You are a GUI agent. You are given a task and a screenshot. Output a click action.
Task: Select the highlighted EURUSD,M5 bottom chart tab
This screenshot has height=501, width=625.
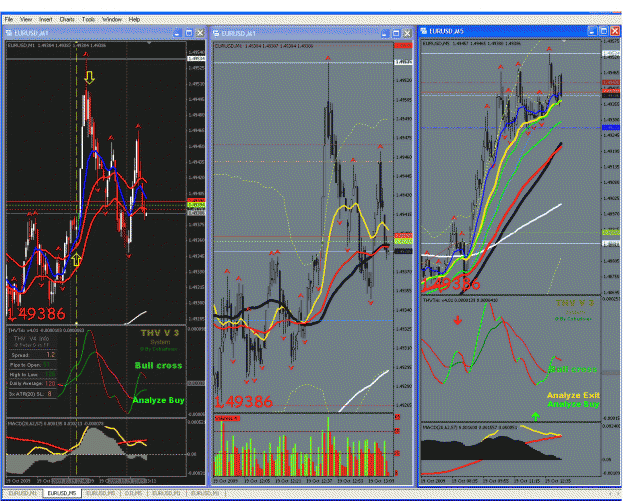click(61, 493)
